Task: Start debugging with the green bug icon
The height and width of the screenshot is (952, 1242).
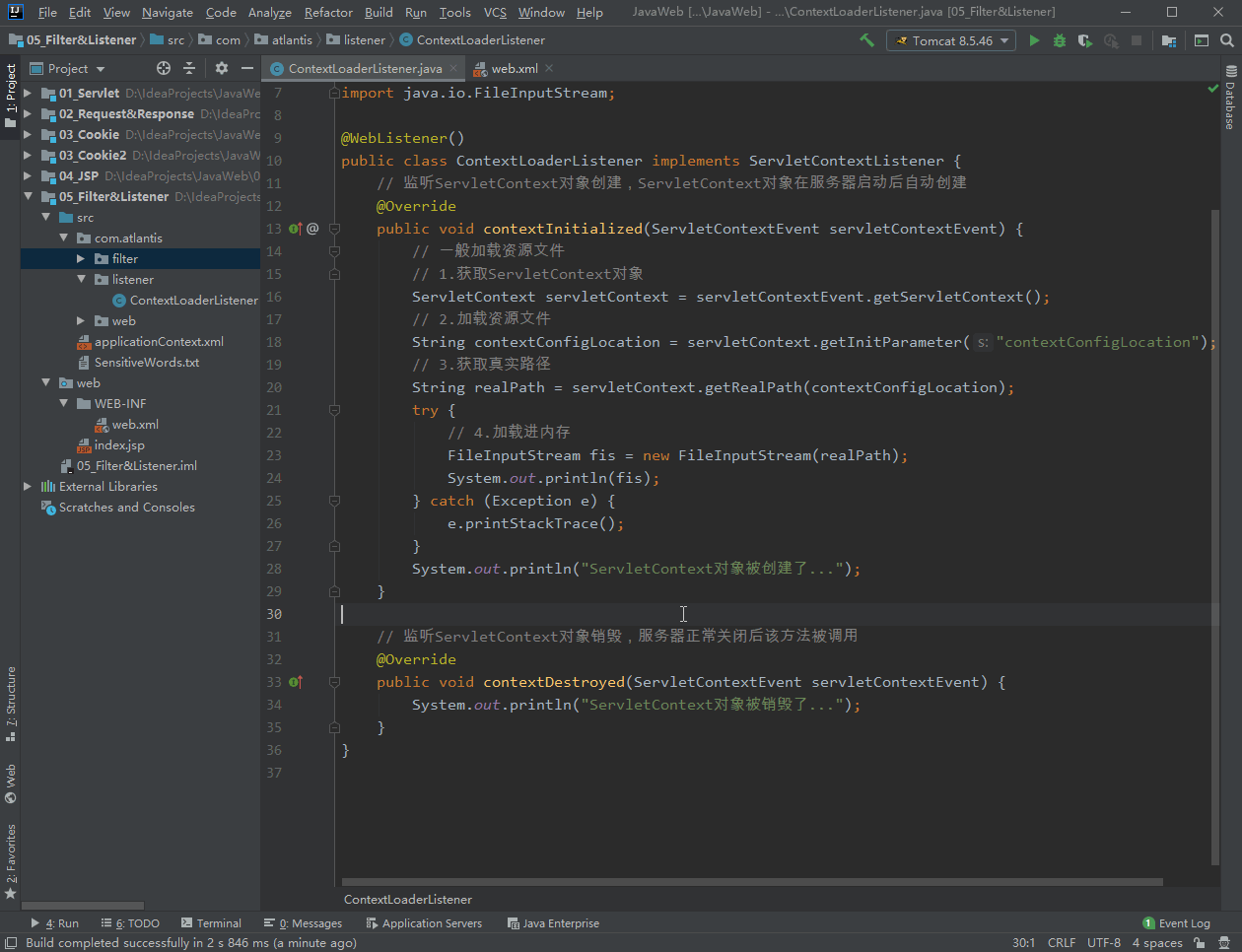Action: [1060, 40]
